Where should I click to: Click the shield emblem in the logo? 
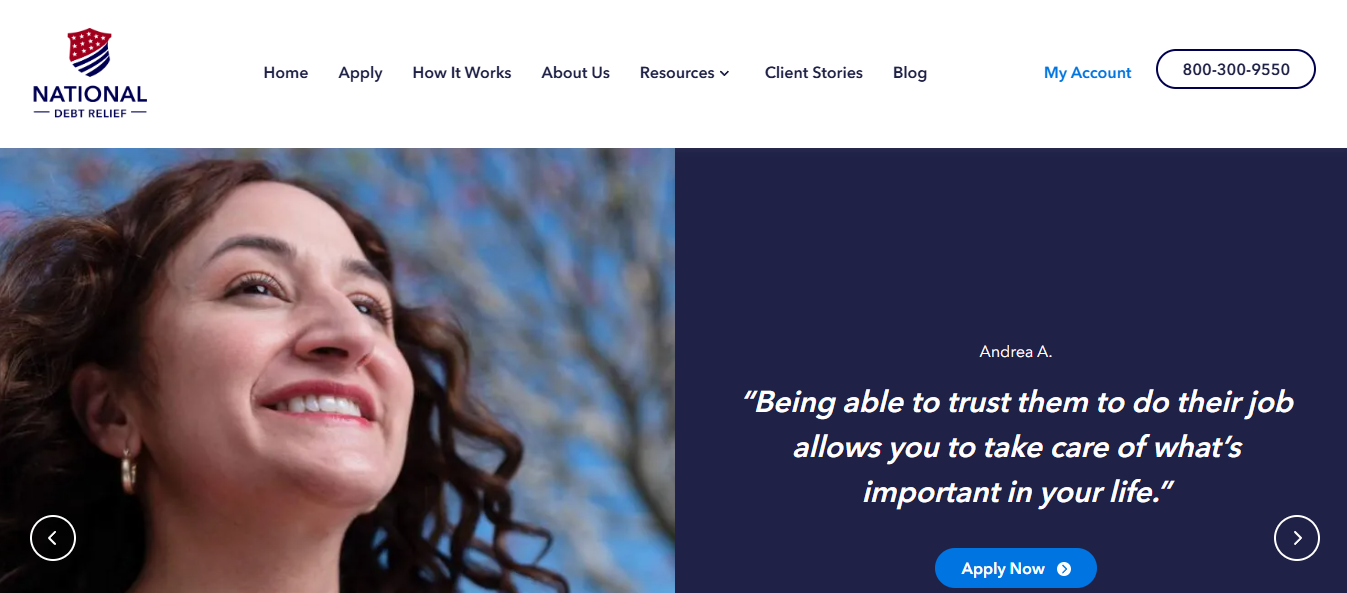click(89, 53)
